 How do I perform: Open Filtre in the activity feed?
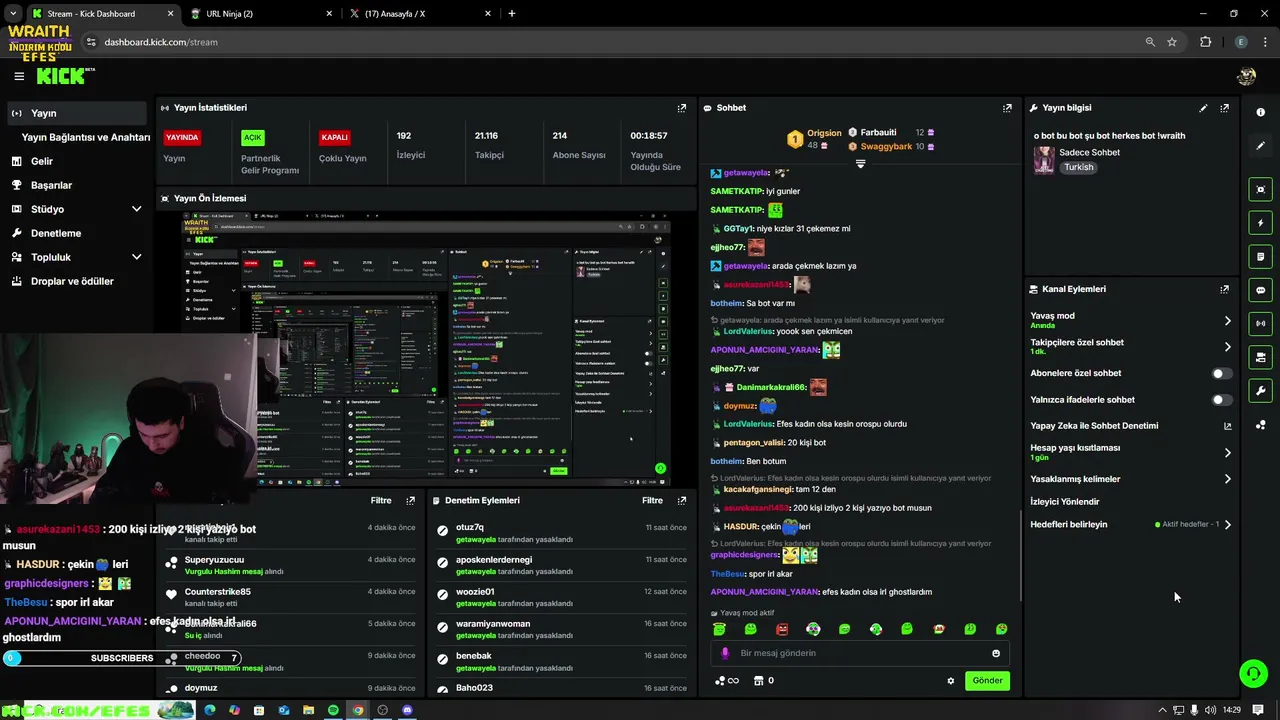(x=381, y=501)
